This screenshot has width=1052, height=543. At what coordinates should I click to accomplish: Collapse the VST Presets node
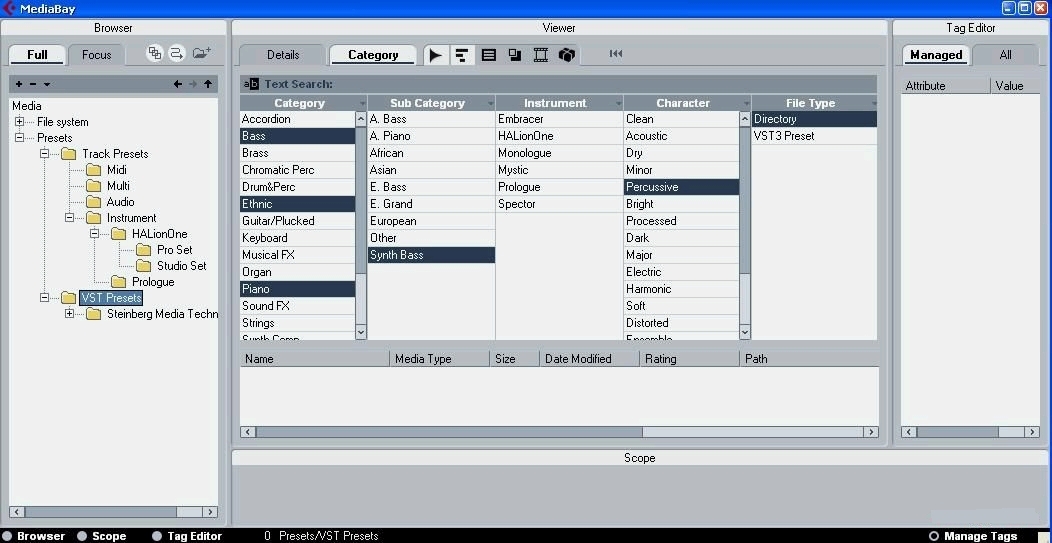[x=44, y=297]
